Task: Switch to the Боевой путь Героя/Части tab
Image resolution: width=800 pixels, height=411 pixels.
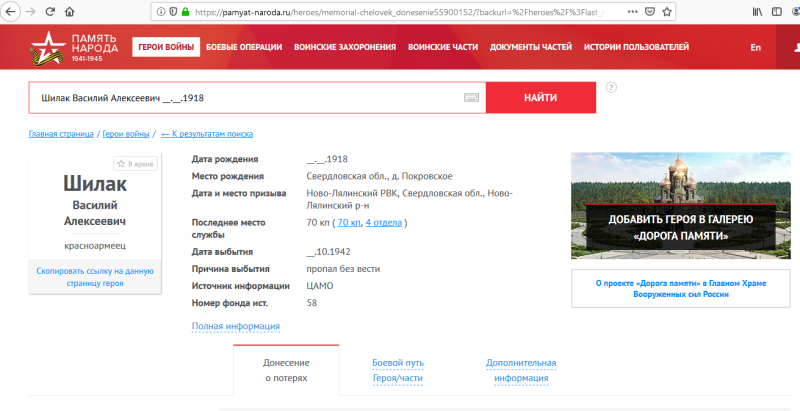Action: coord(398,370)
